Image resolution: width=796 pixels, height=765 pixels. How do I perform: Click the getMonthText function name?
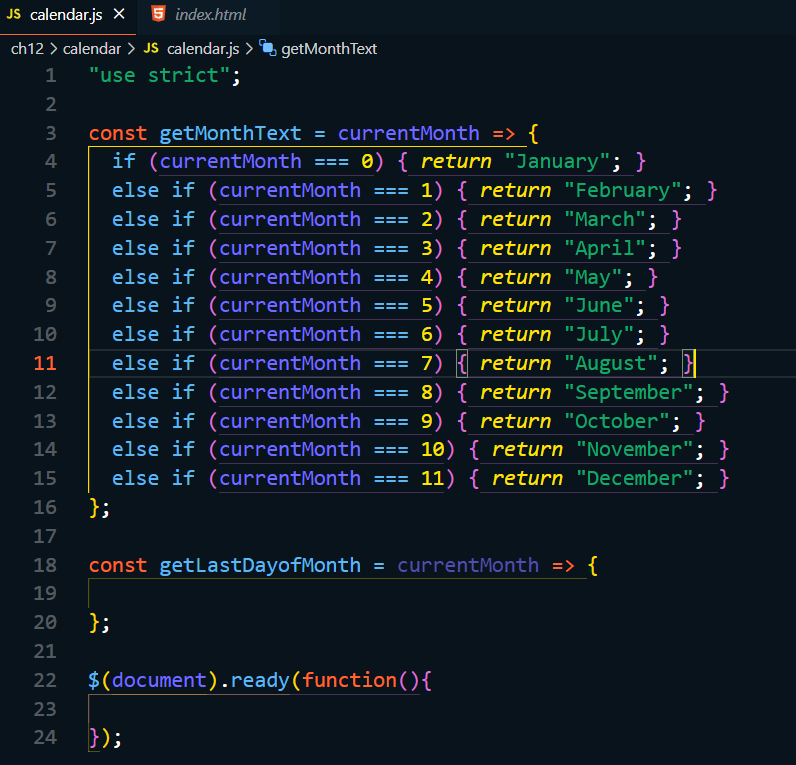230,134
